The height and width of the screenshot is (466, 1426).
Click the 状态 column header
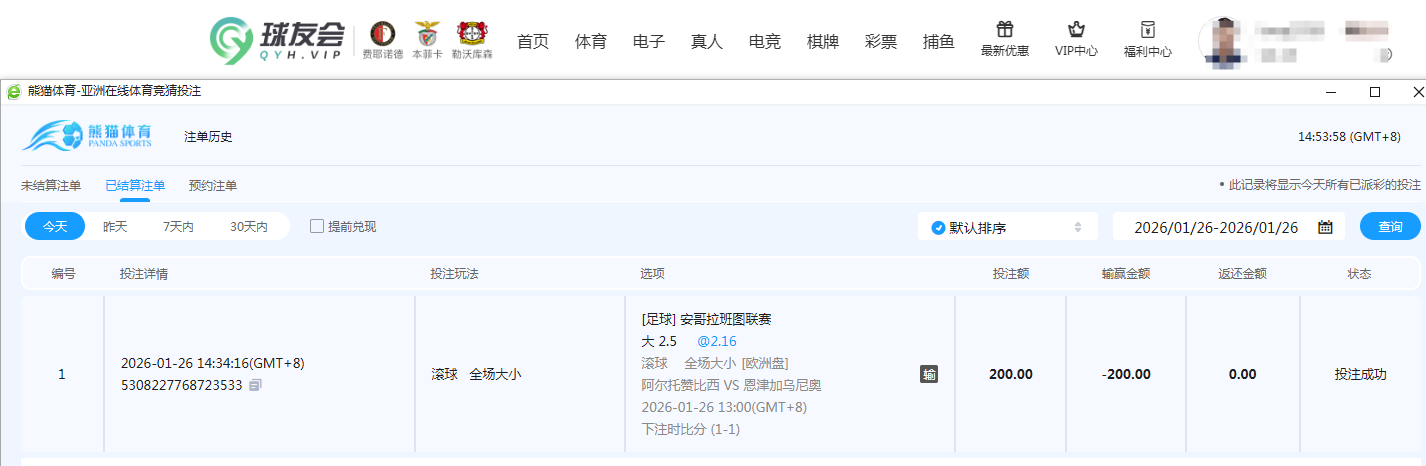pyautogui.click(x=1359, y=273)
